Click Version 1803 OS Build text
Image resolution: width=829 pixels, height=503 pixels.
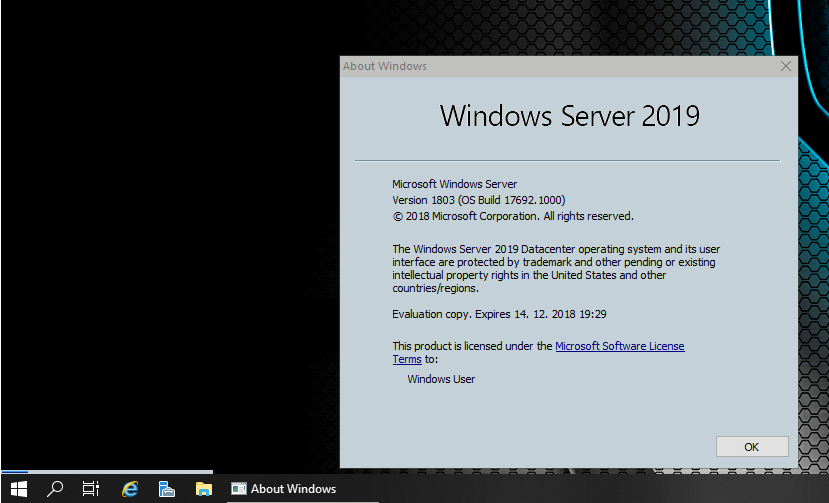(x=478, y=200)
